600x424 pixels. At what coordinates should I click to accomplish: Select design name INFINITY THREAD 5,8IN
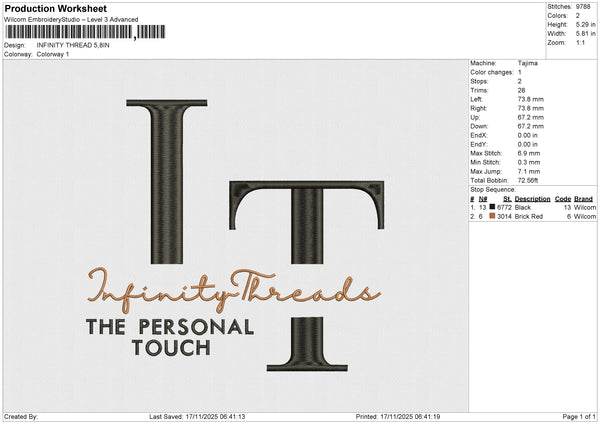(x=73, y=45)
